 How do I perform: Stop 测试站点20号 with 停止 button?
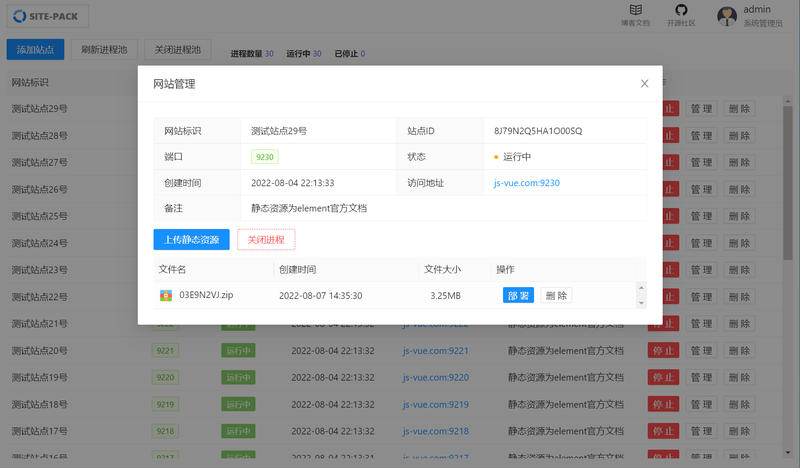point(663,351)
